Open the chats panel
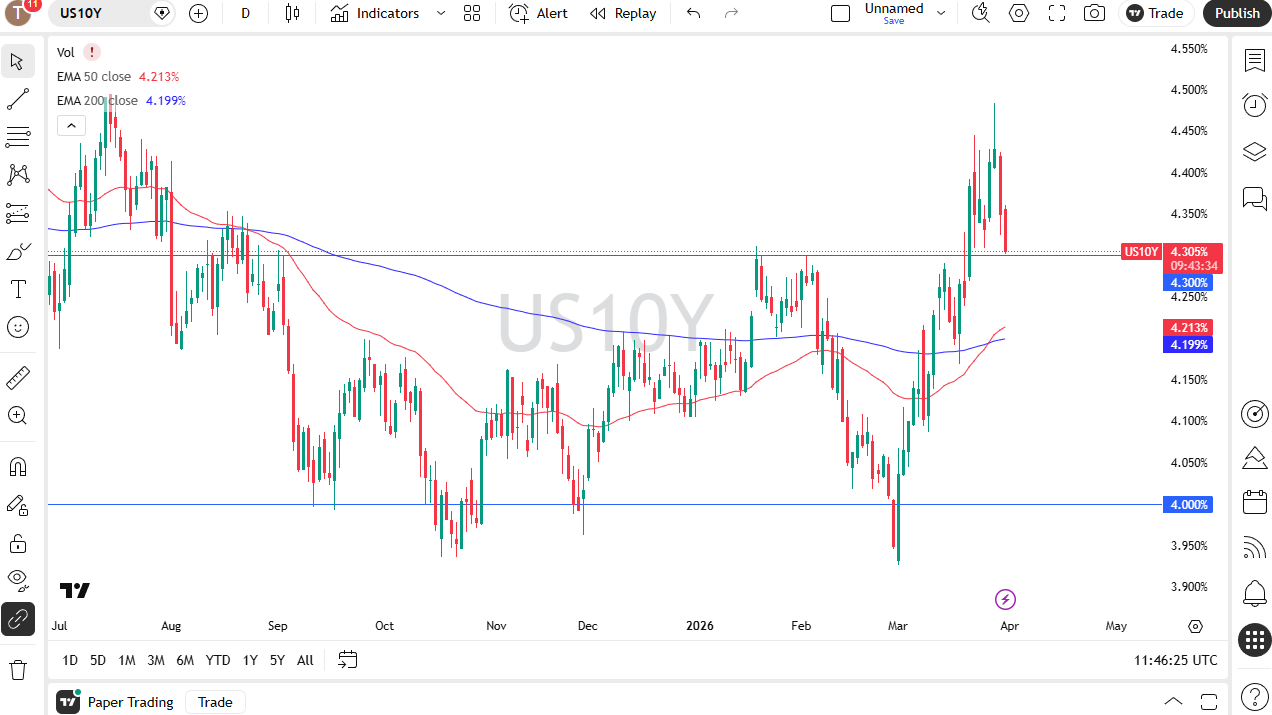This screenshot has height=715, width=1272. coord(1254,198)
